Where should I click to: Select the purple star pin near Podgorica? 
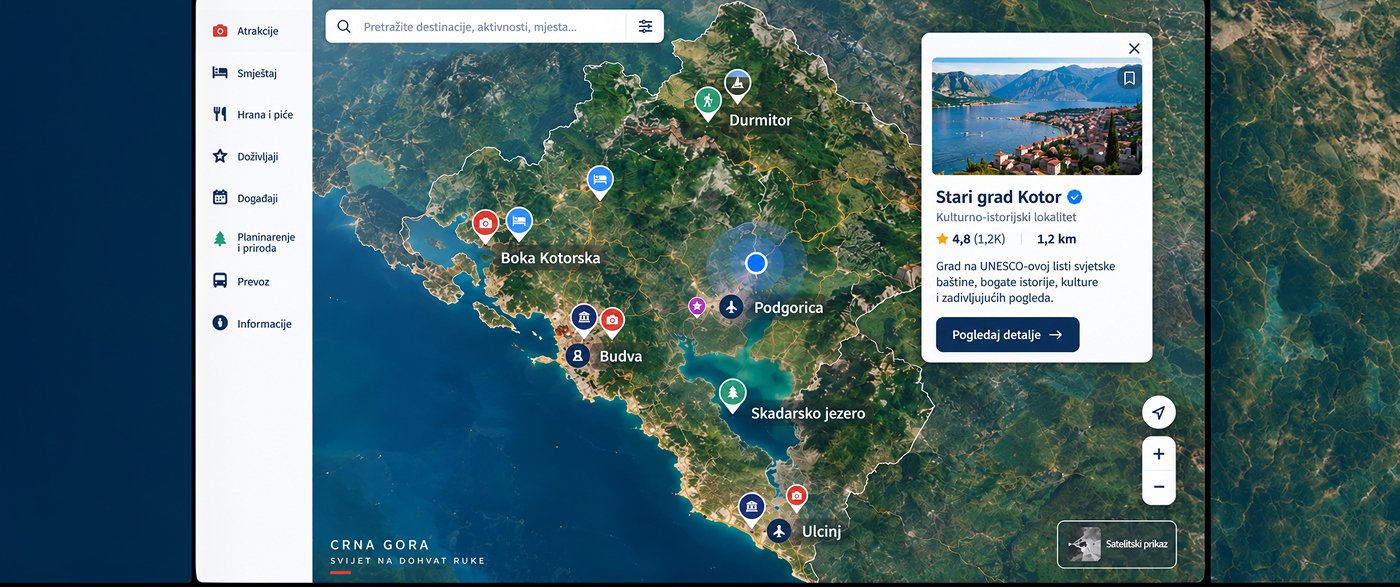pyautogui.click(x=697, y=306)
